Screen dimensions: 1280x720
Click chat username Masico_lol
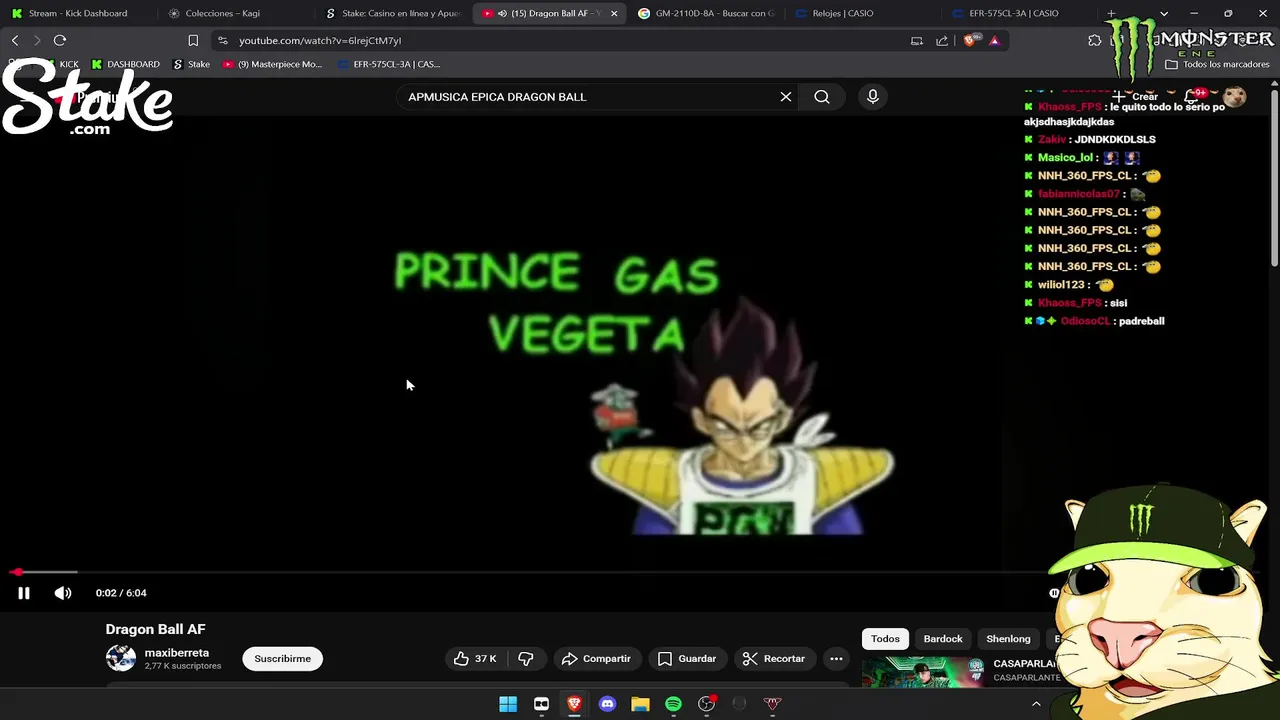[x=1065, y=157]
